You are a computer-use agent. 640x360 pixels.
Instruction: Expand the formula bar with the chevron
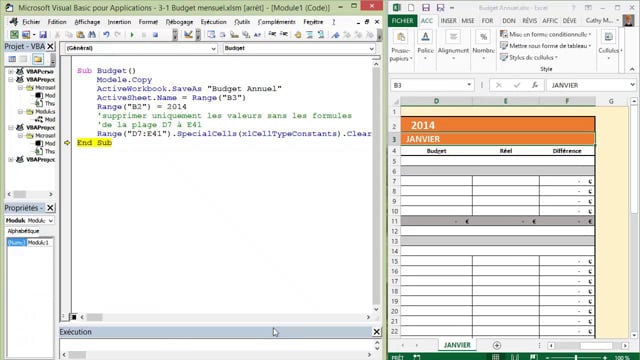click(x=632, y=85)
